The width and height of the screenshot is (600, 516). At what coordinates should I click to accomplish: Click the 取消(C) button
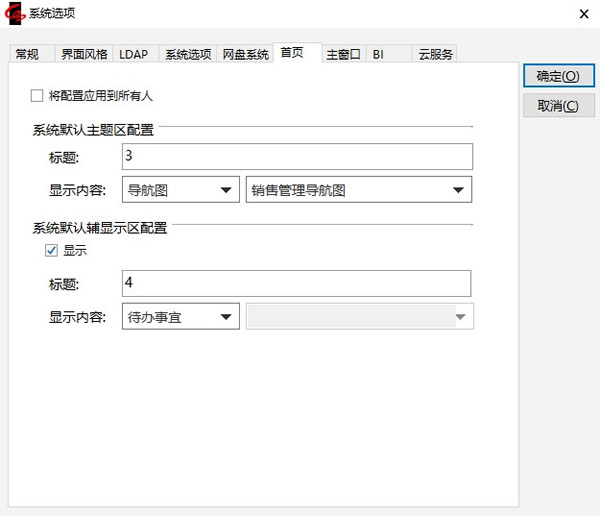(x=558, y=106)
